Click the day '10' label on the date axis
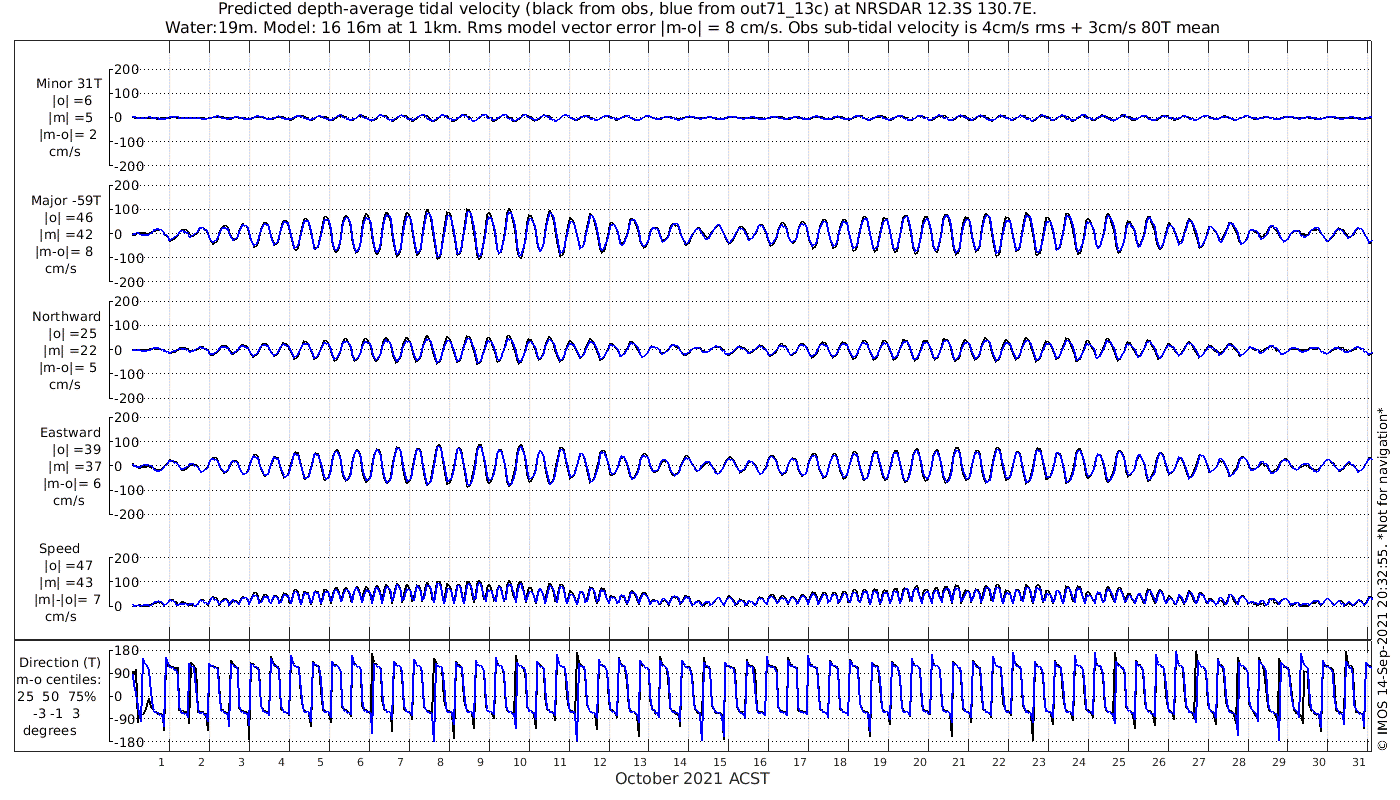Viewport: 1400px width, 800px height. point(520,762)
